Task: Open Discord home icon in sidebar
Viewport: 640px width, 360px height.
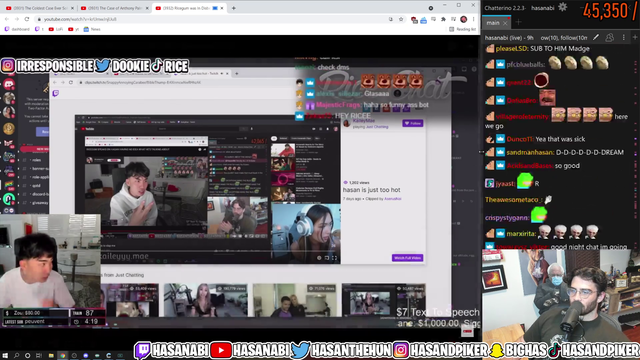Action: pyautogui.click(x=9, y=84)
